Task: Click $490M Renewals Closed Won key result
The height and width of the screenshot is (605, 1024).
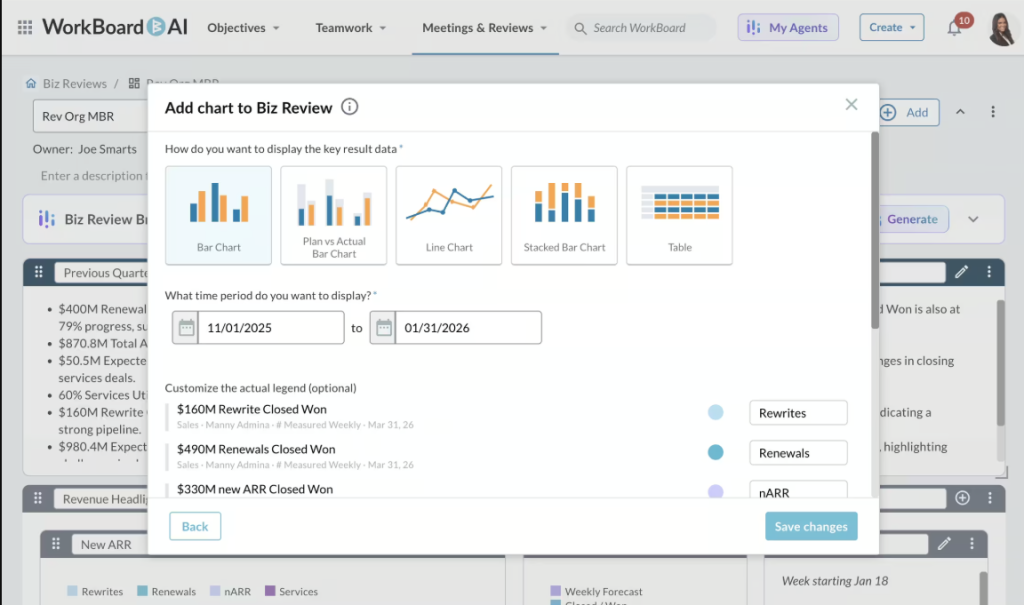Action: 256,449
